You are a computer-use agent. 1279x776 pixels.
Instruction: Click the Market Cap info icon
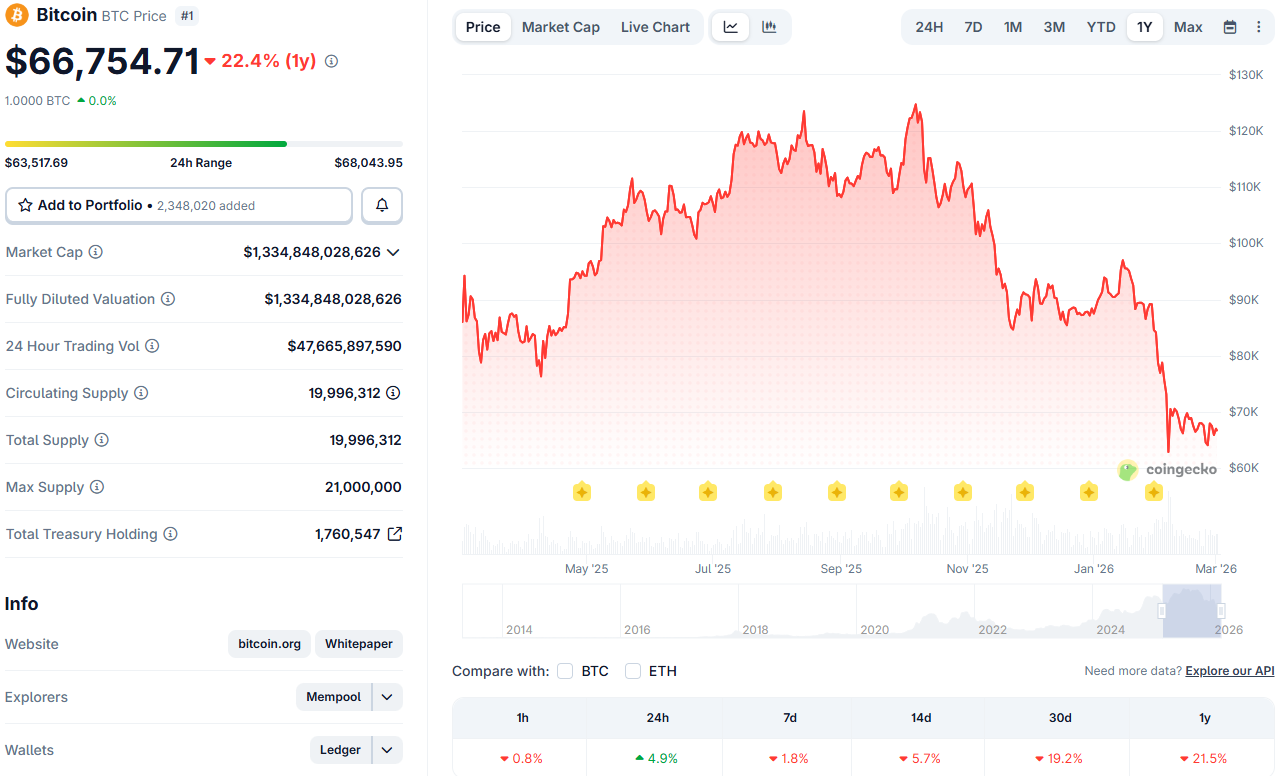(96, 252)
